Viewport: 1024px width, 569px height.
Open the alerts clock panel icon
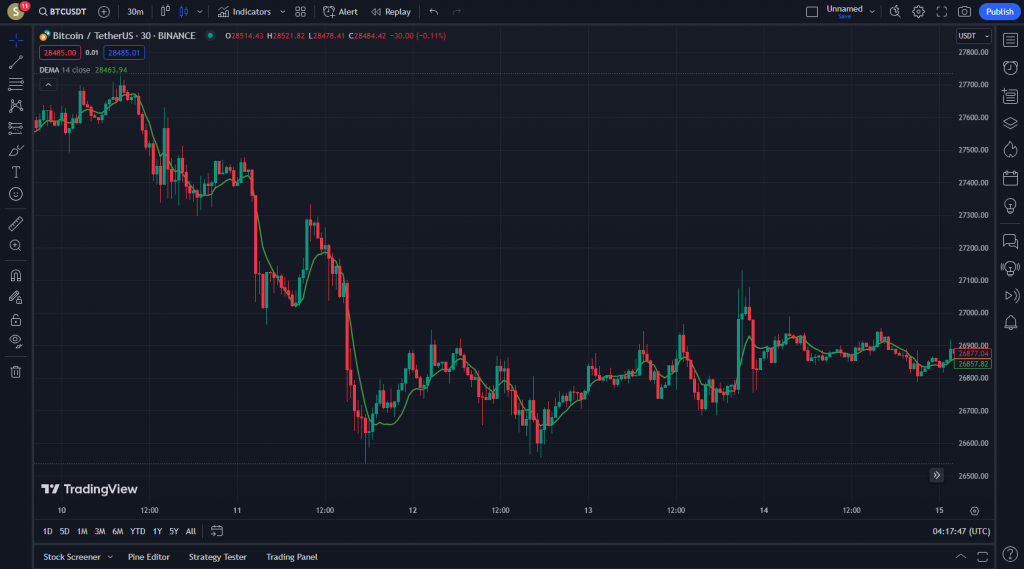click(1010, 68)
